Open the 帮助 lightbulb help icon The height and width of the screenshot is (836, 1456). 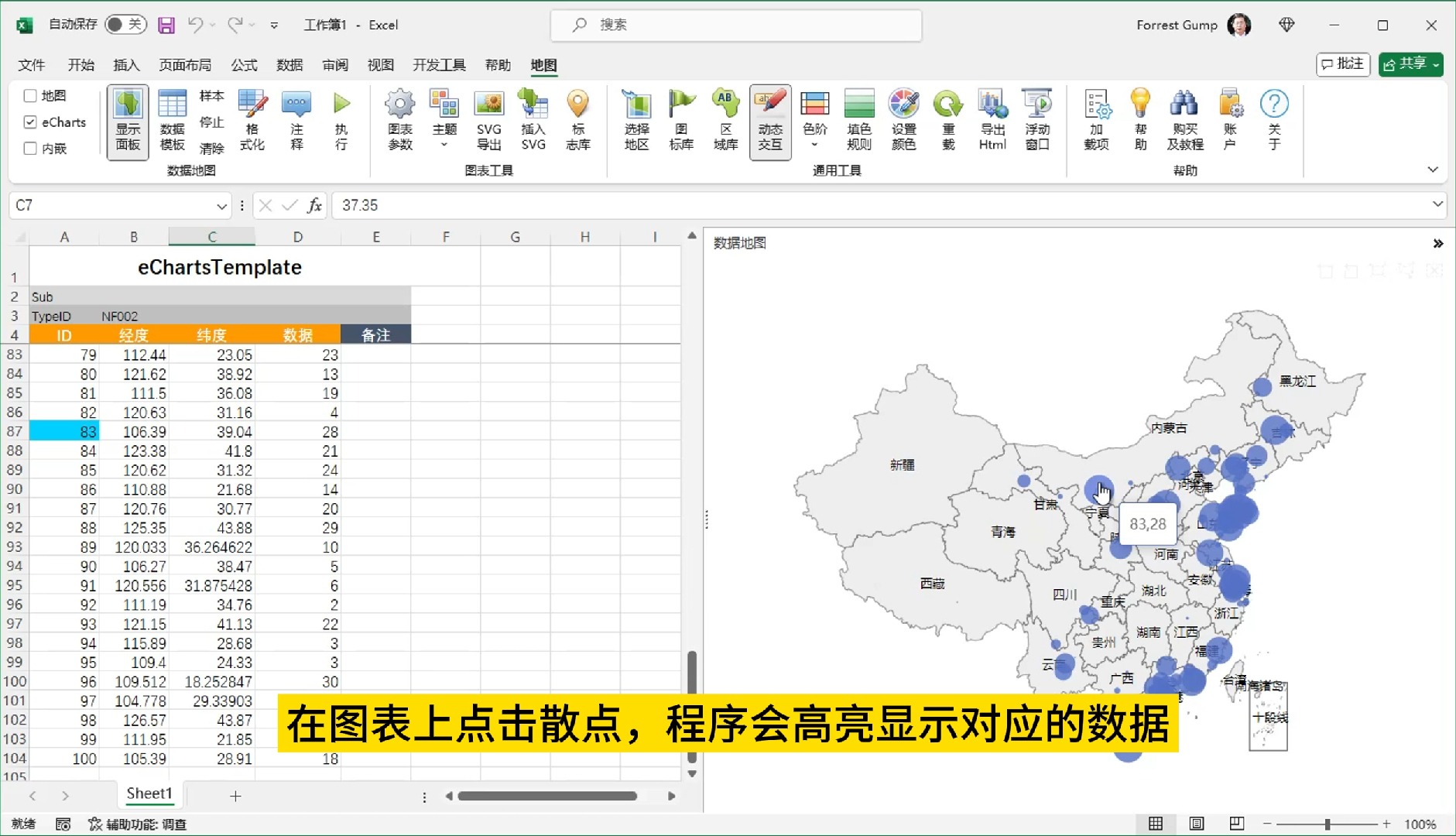pos(1141,122)
